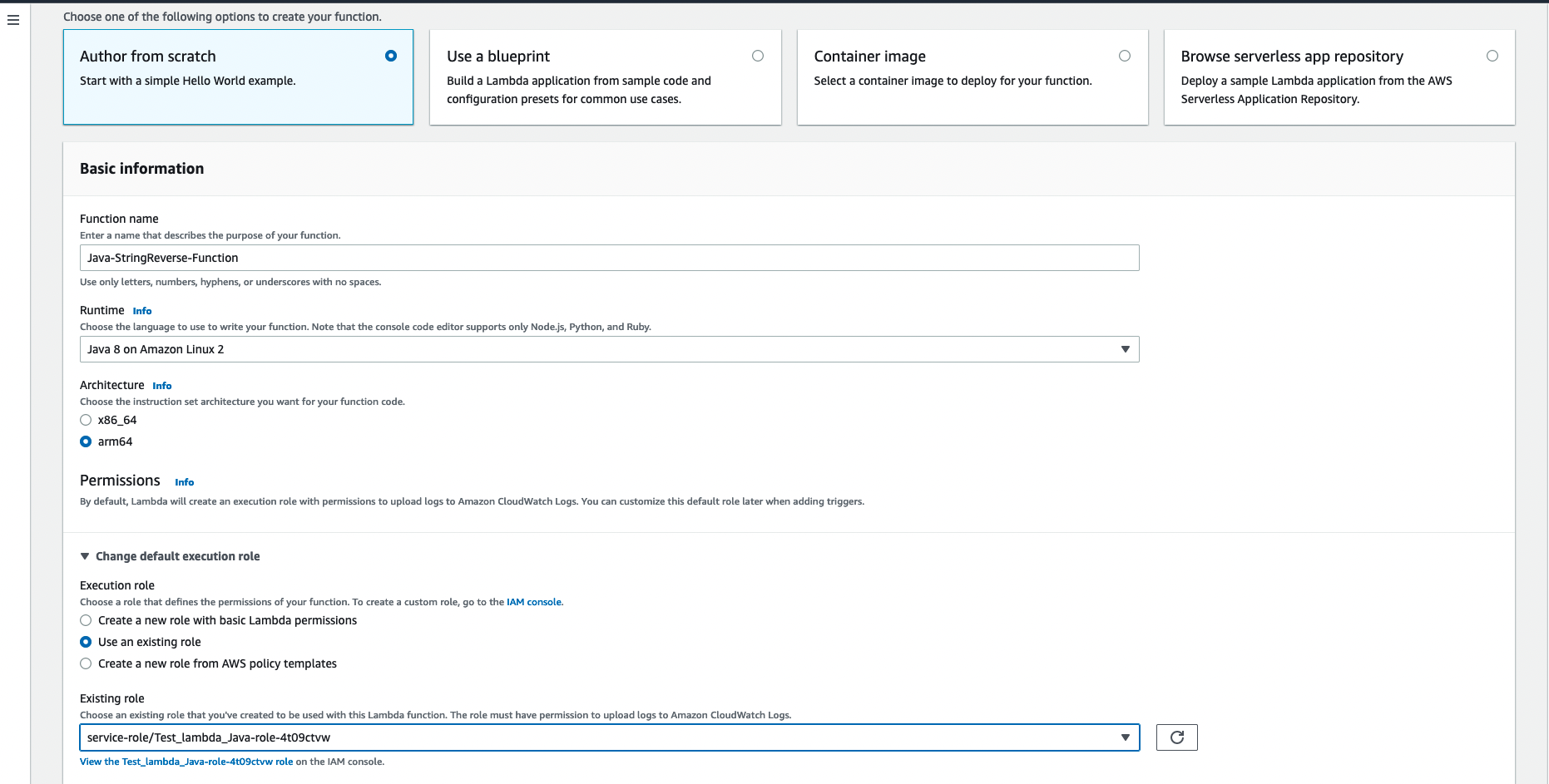1549x784 pixels.
Task: Click the 'Author from scratch' card title
Action: click(148, 57)
